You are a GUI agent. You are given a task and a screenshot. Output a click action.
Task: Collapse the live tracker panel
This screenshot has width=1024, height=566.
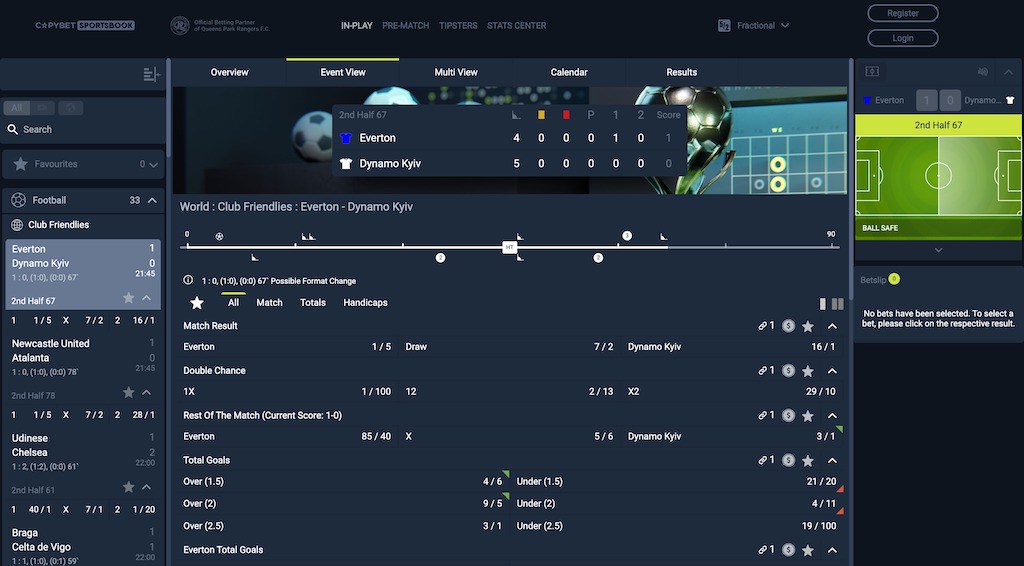point(1008,72)
